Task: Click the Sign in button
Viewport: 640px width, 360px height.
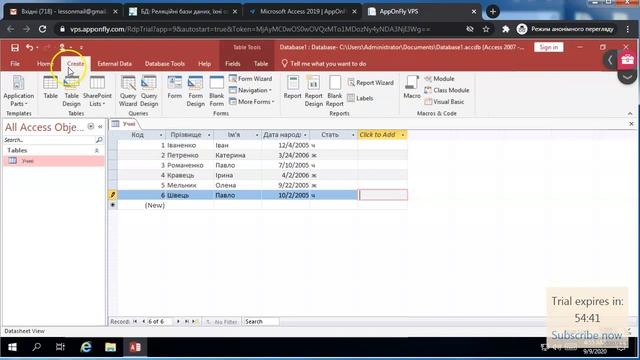Action: pyautogui.click(x=549, y=47)
